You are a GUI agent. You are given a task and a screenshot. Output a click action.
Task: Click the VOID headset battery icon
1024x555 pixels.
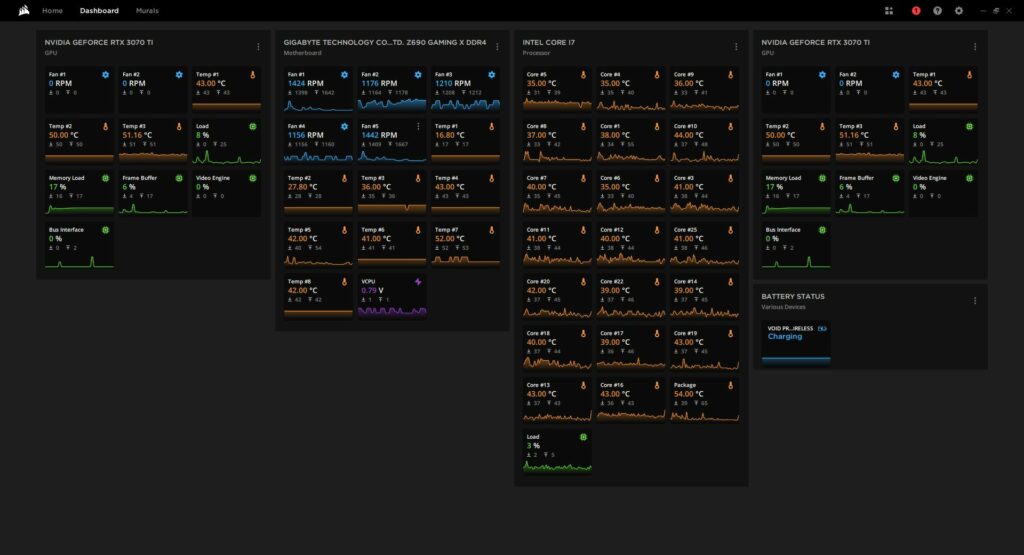point(822,328)
